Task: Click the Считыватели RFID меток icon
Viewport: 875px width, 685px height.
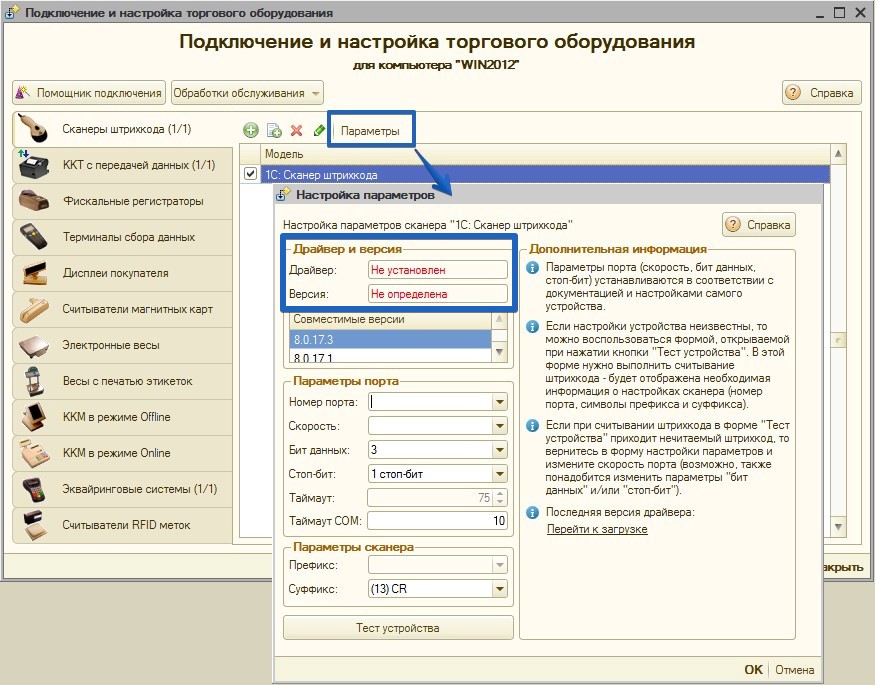Action: point(35,525)
